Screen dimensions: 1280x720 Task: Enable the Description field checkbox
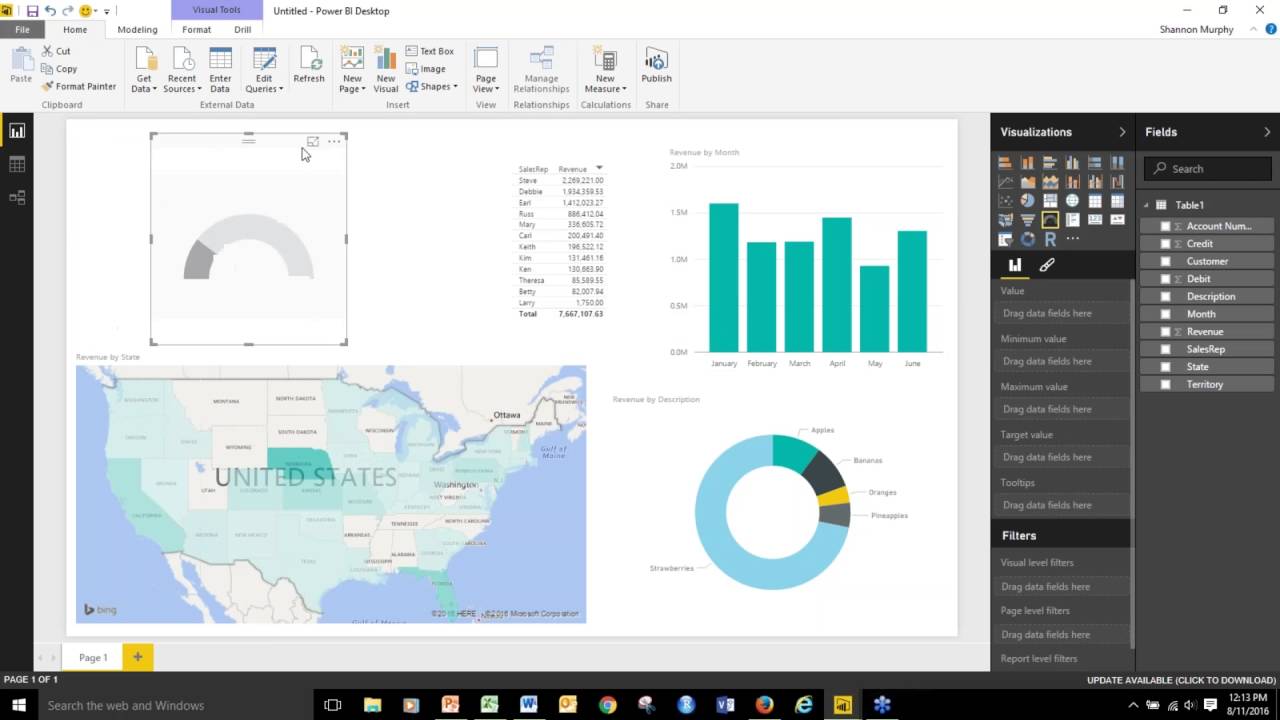1165,296
